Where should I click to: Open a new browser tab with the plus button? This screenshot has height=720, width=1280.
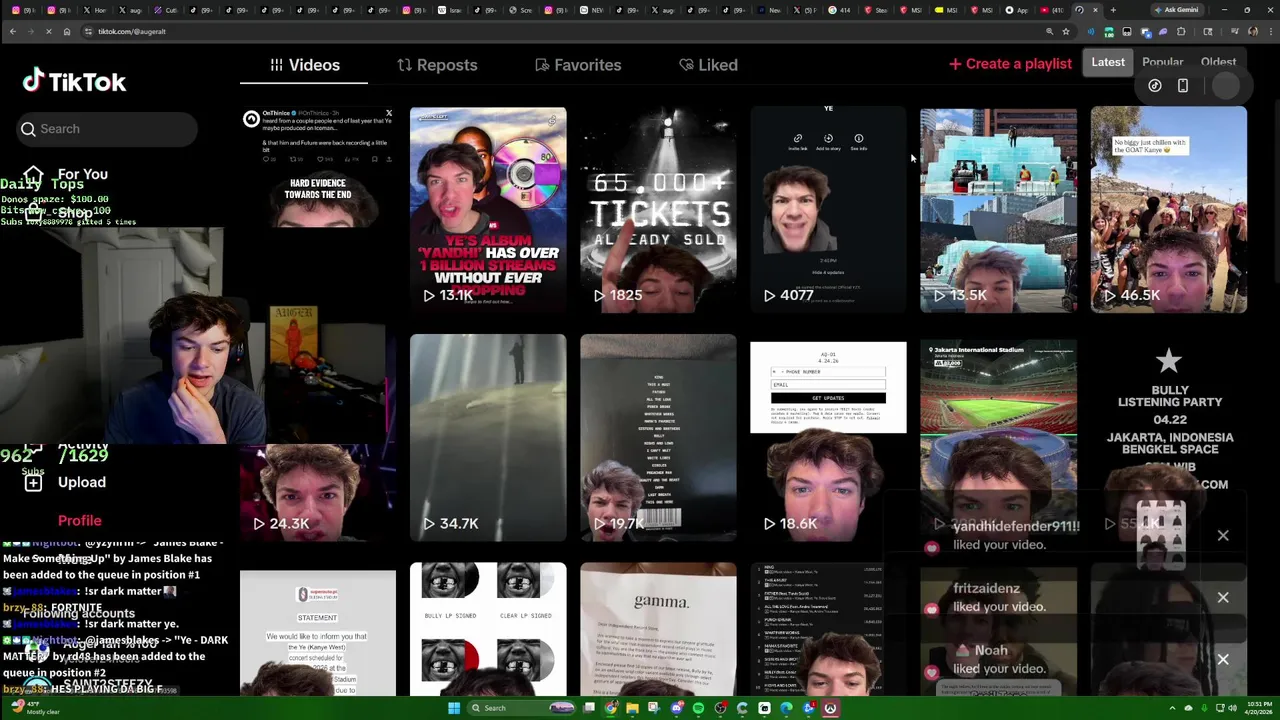(1113, 10)
